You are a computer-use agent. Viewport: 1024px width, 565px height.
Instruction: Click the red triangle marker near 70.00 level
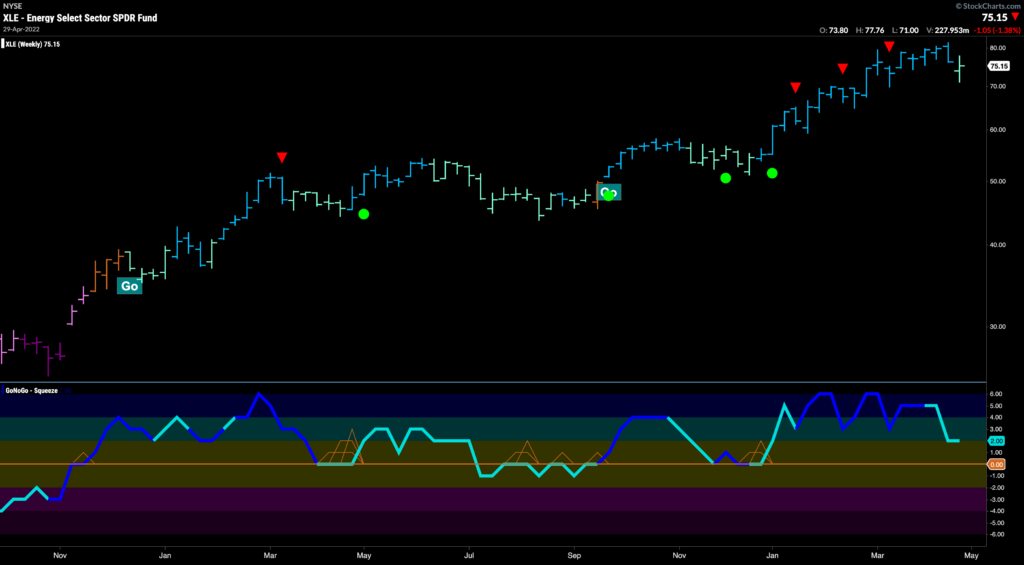tap(795, 88)
